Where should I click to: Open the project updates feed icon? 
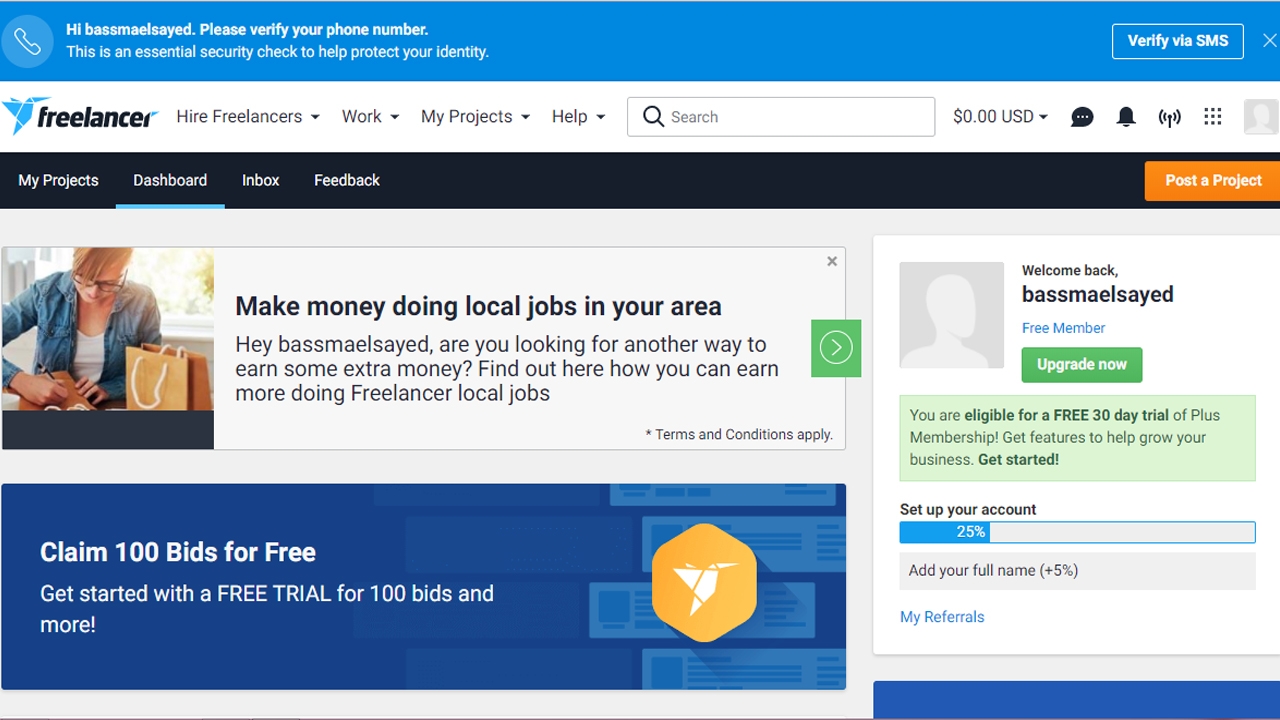(1169, 117)
